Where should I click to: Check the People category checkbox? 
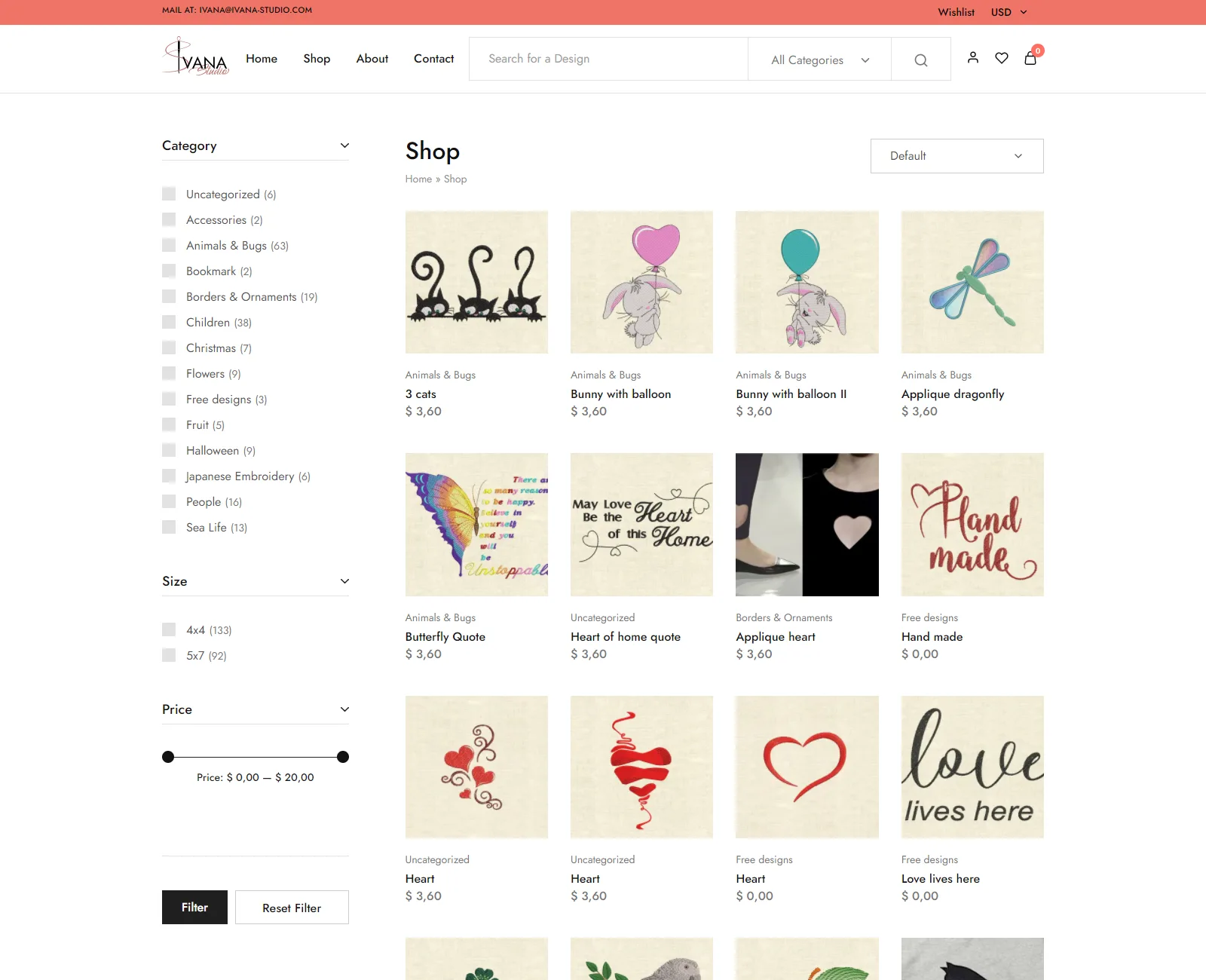169,501
